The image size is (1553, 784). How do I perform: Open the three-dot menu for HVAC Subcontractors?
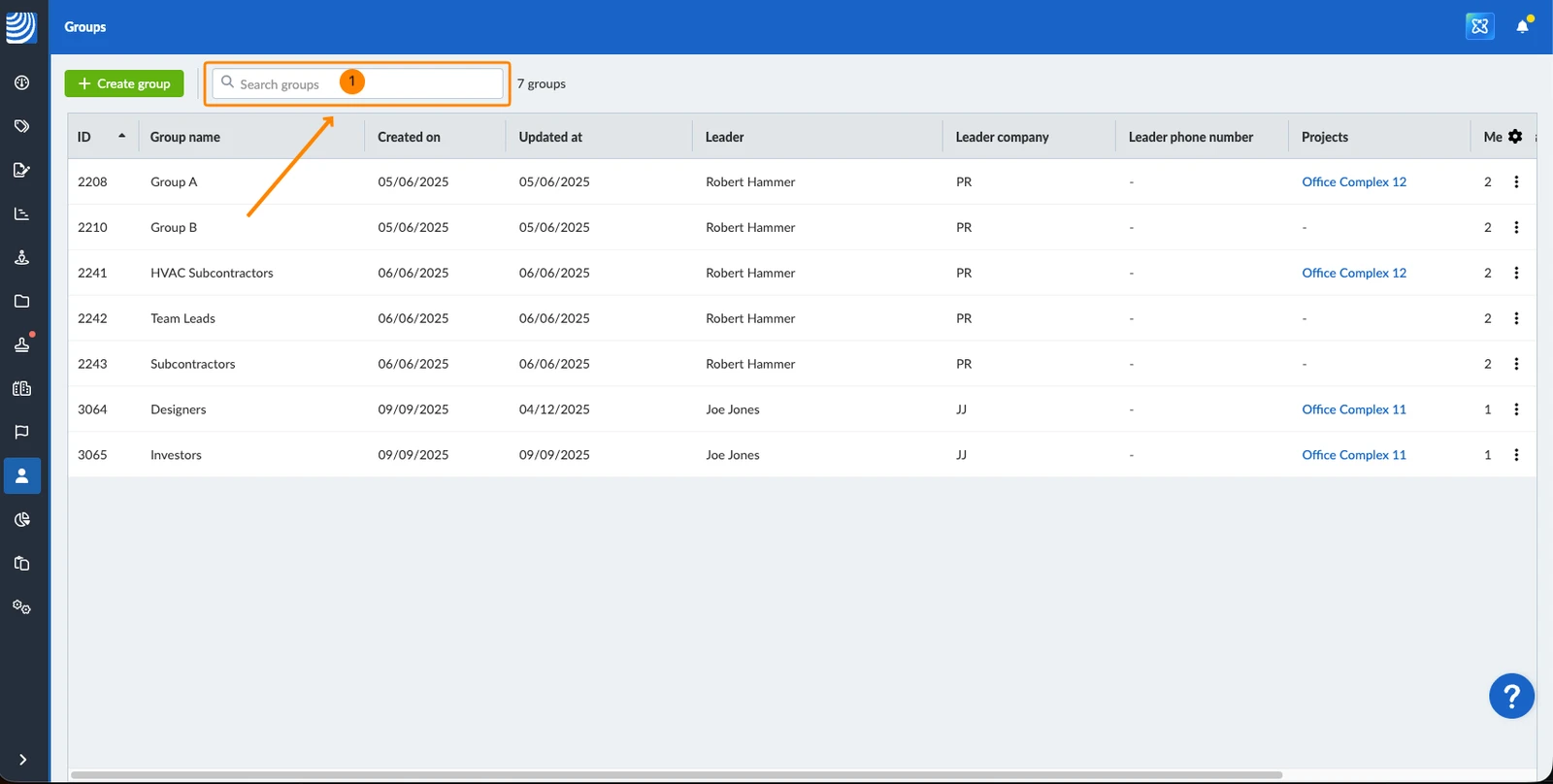tap(1516, 273)
